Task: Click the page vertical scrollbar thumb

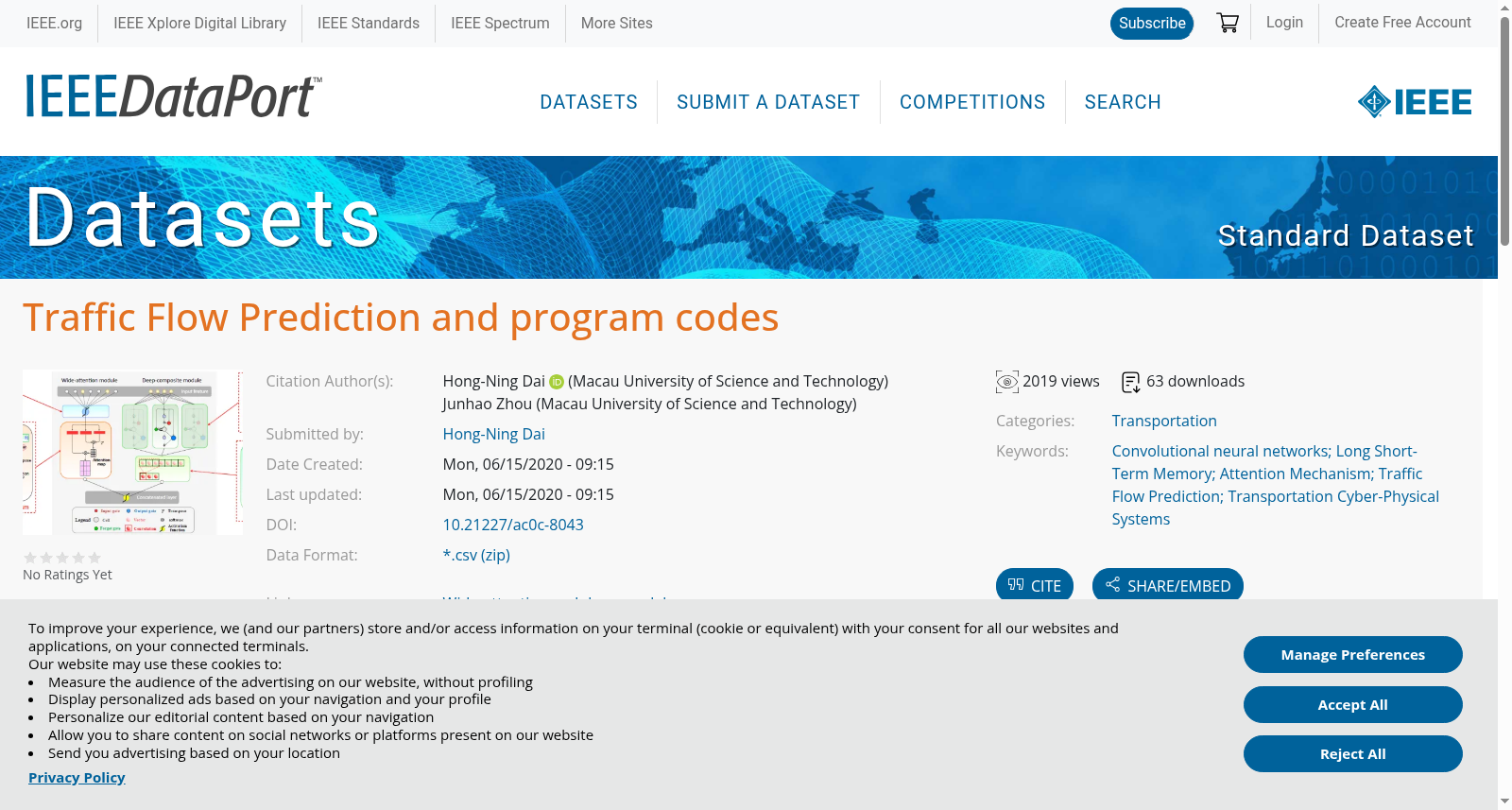Action: [x=1504, y=132]
